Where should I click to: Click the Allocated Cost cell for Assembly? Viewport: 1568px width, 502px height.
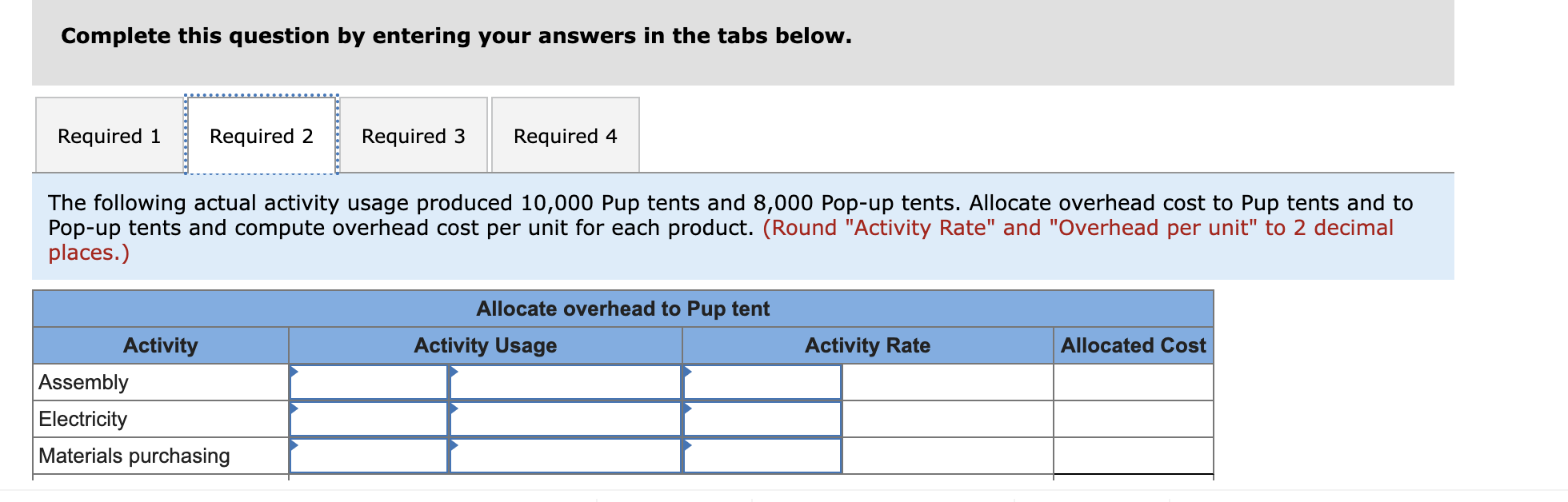(1134, 382)
